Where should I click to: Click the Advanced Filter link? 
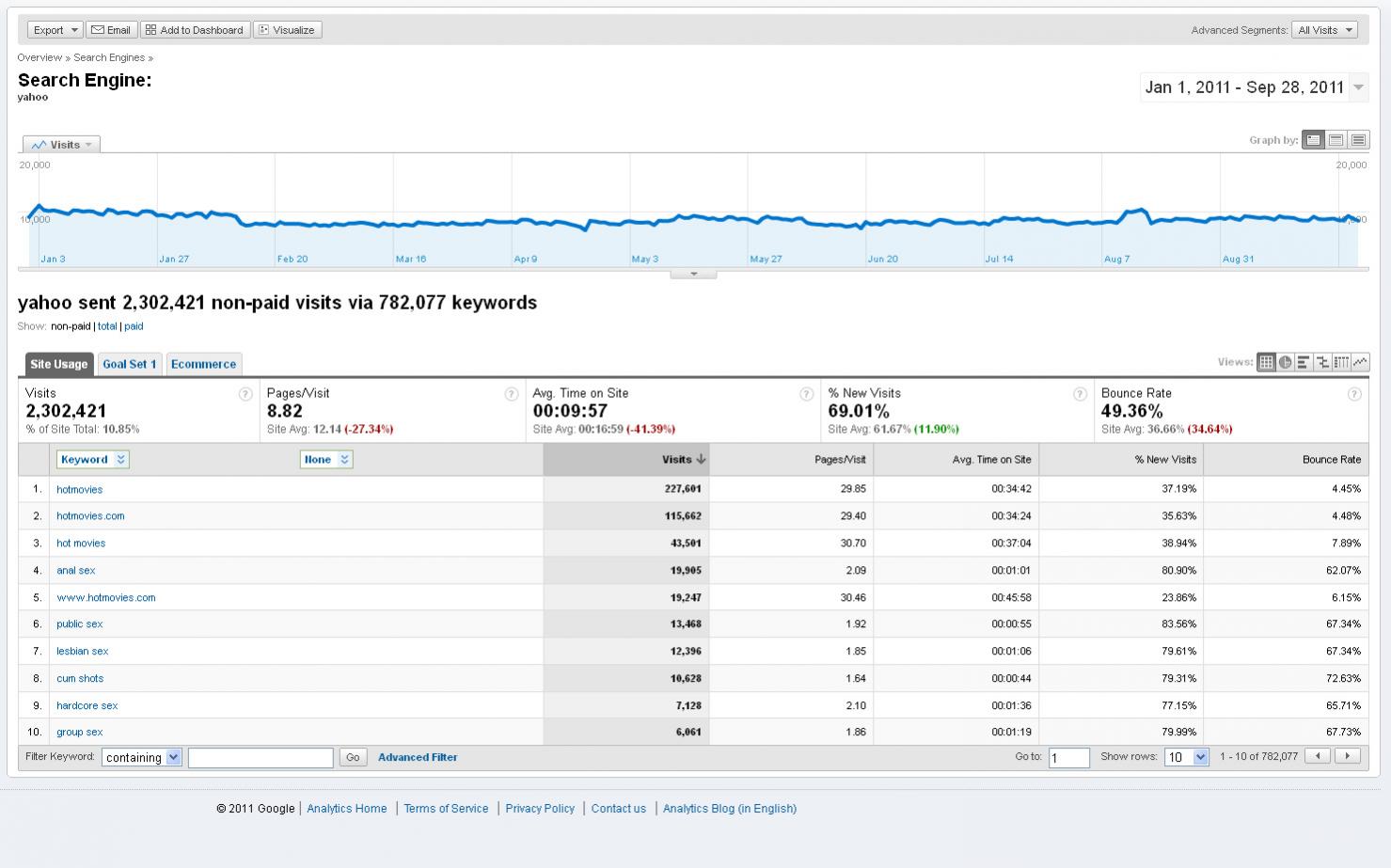coord(418,757)
